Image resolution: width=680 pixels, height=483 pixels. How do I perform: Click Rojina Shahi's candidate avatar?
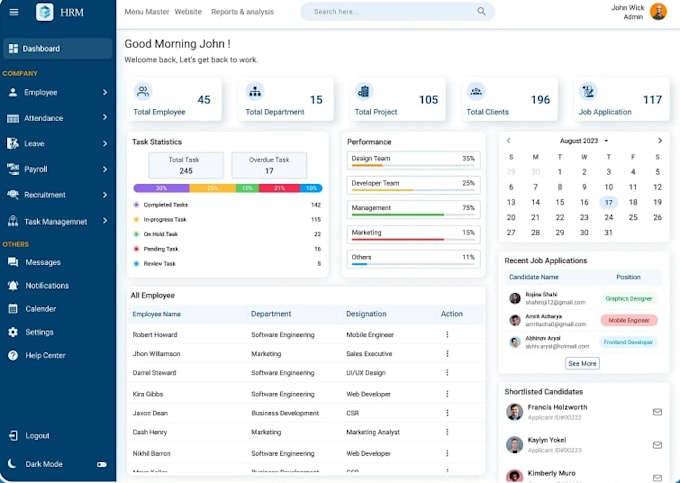[515, 298]
